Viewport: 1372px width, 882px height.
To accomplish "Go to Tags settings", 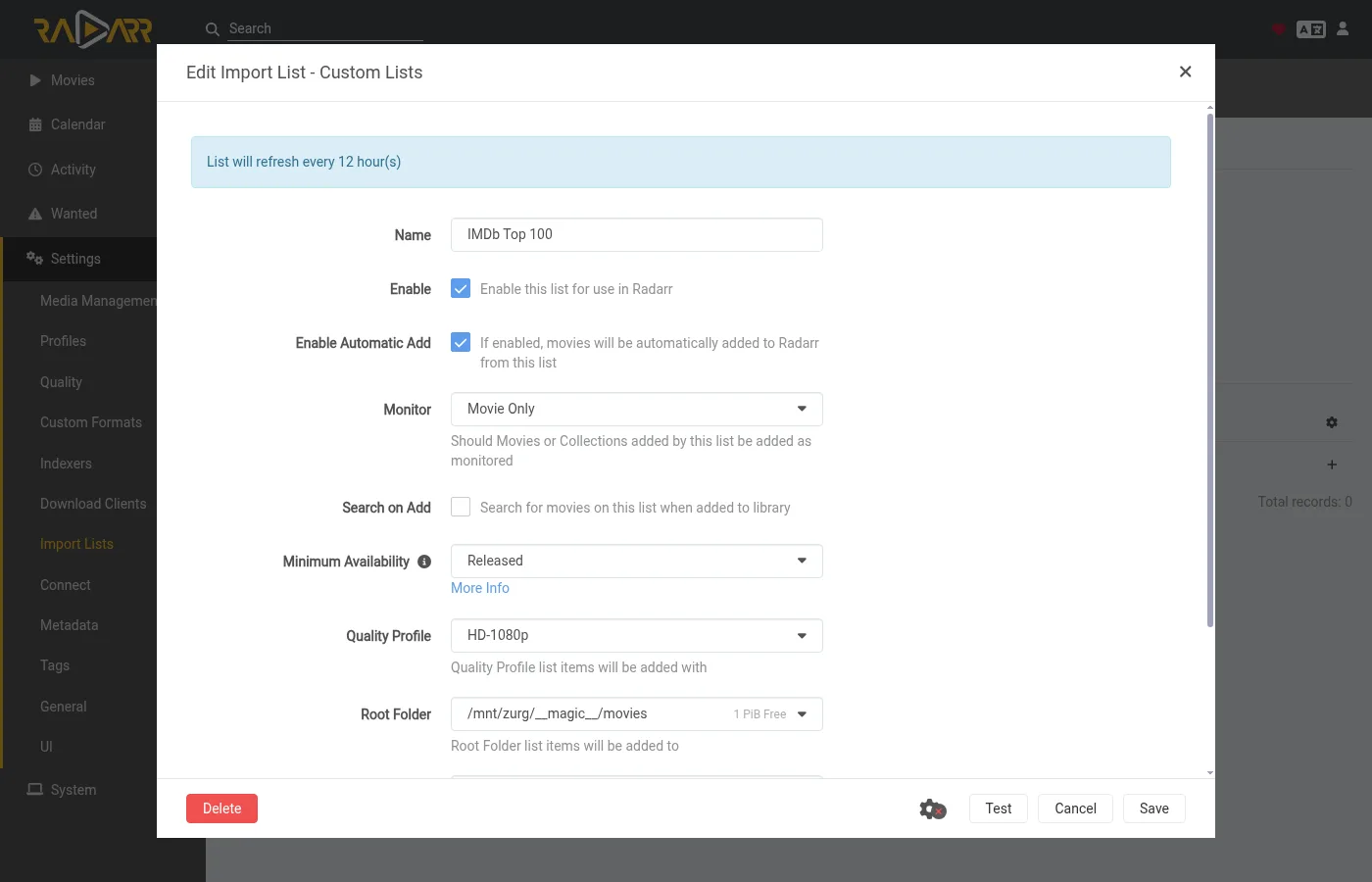I will [55, 665].
